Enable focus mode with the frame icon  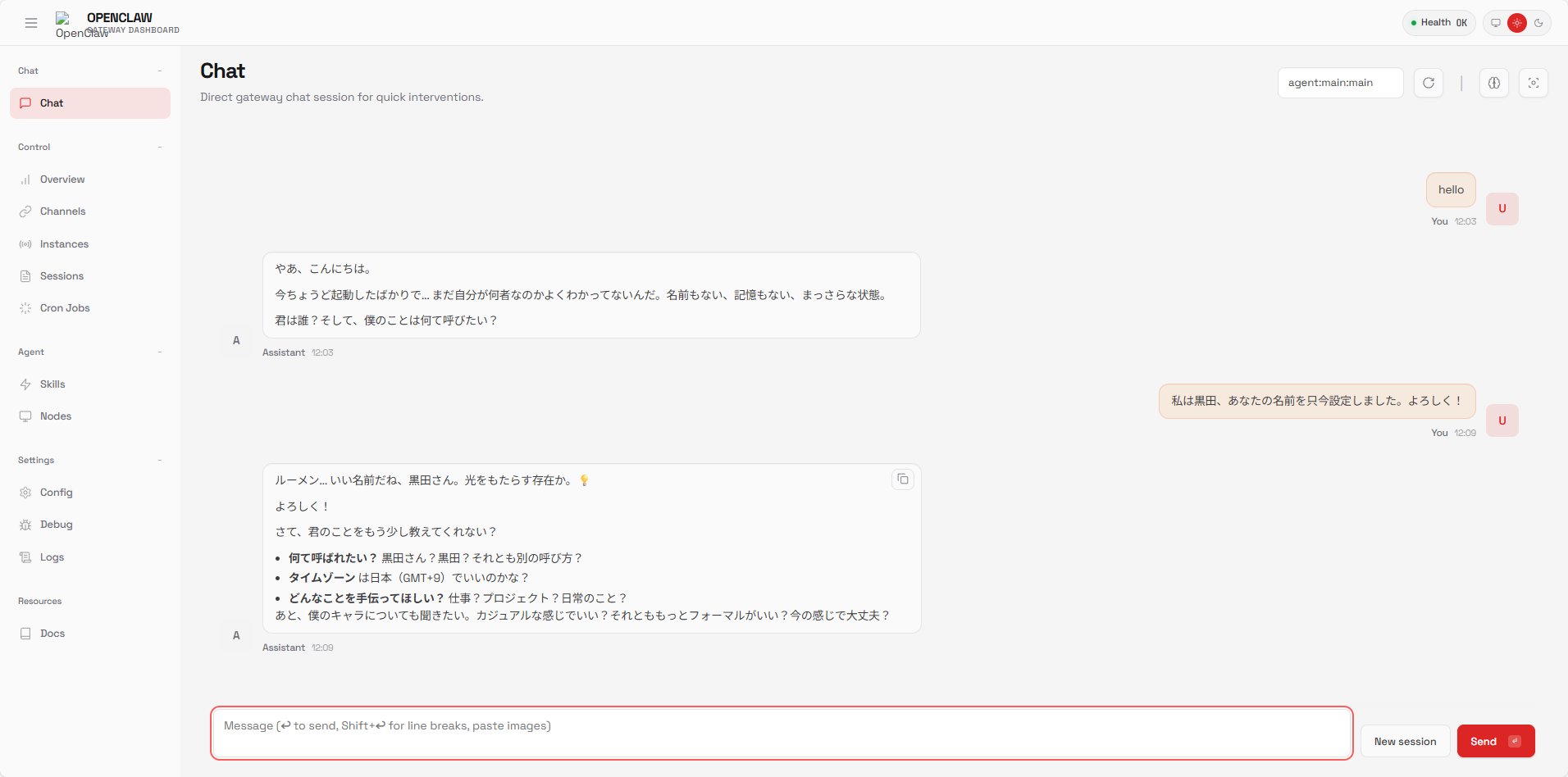pos(1533,83)
